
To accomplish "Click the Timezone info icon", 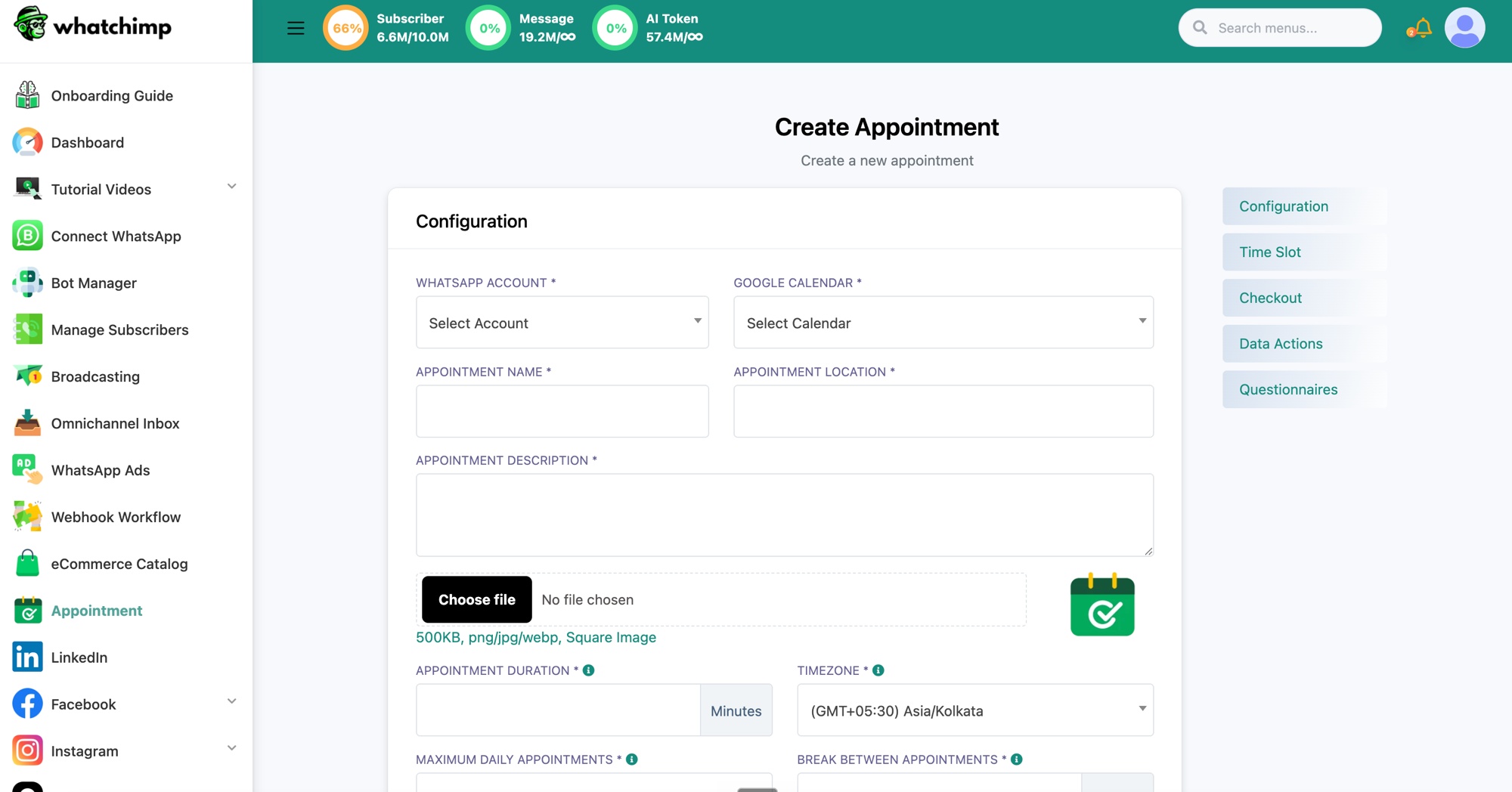I will pos(878,670).
